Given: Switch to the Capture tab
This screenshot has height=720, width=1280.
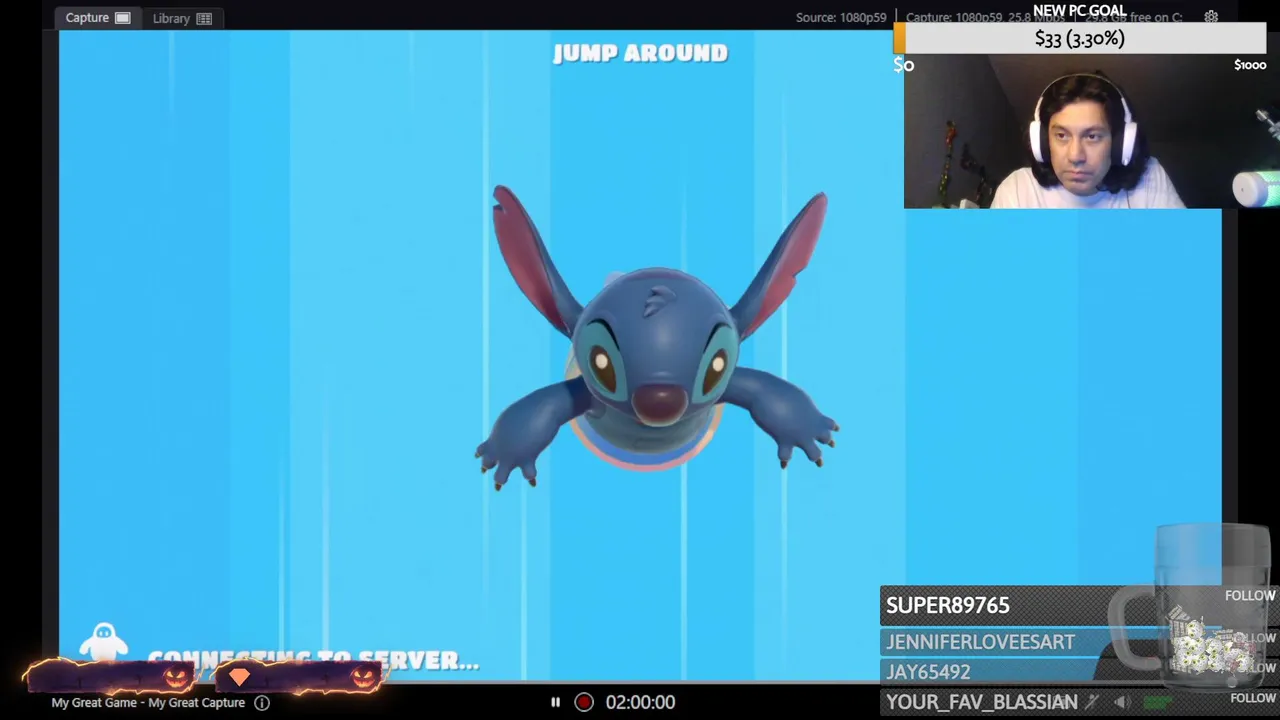Looking at the screenshot, I should coord(97,18).
